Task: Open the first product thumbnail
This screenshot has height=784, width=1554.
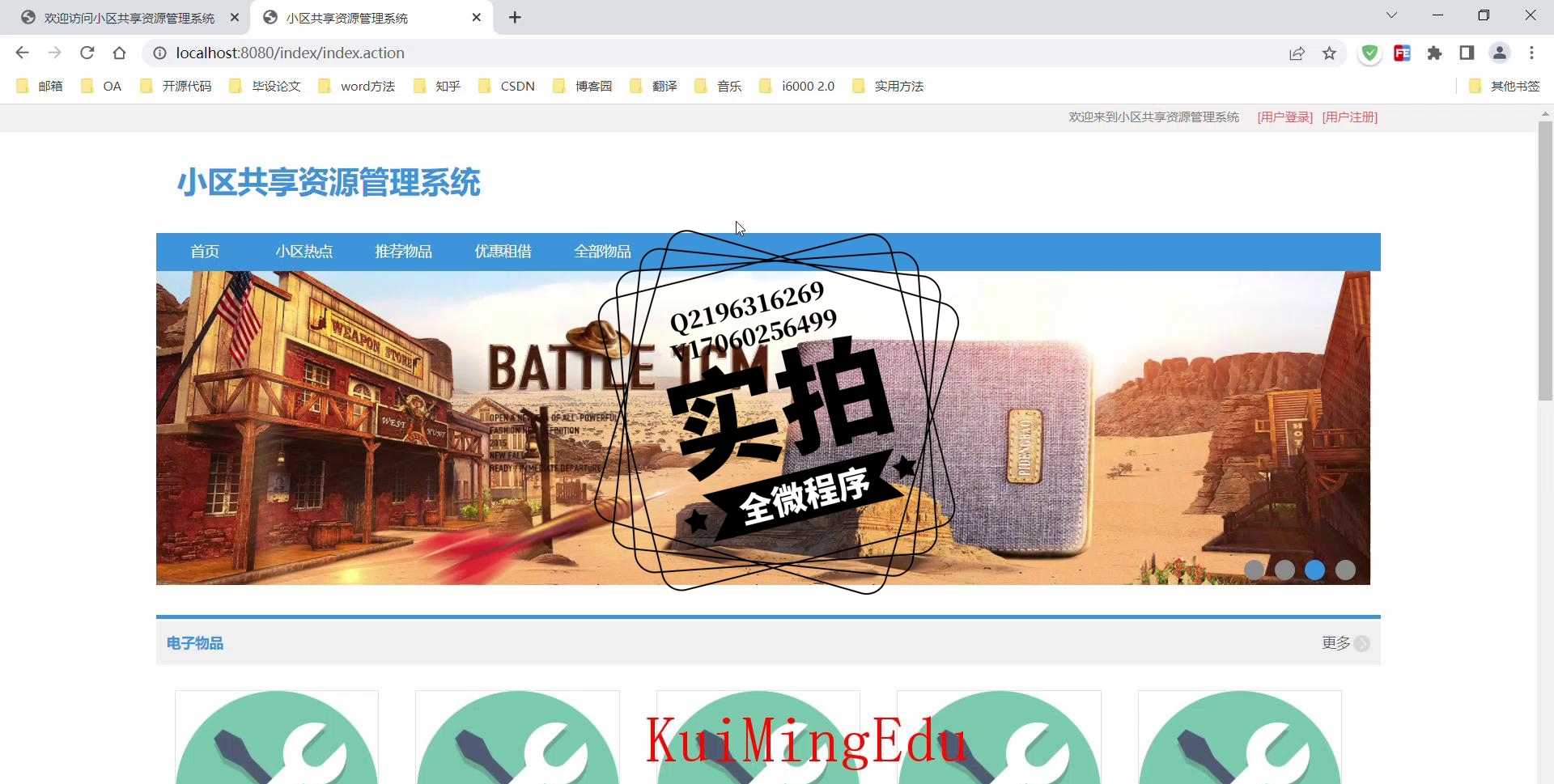Action: [x=277, y=737]
